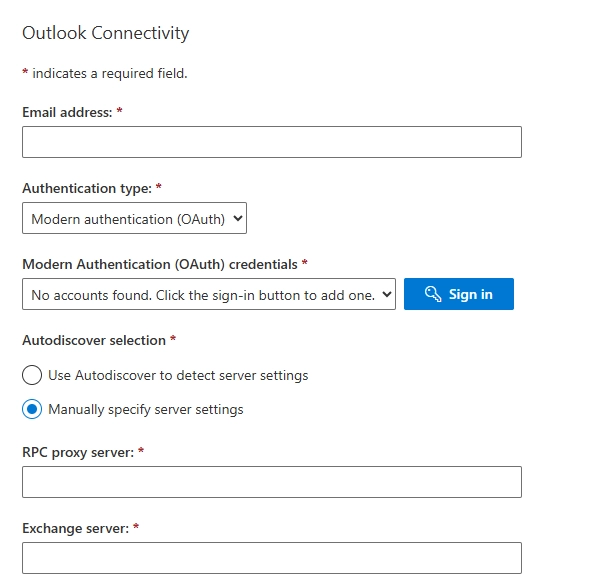Click the 'indicates a required field' note

(x=110, y=73)
